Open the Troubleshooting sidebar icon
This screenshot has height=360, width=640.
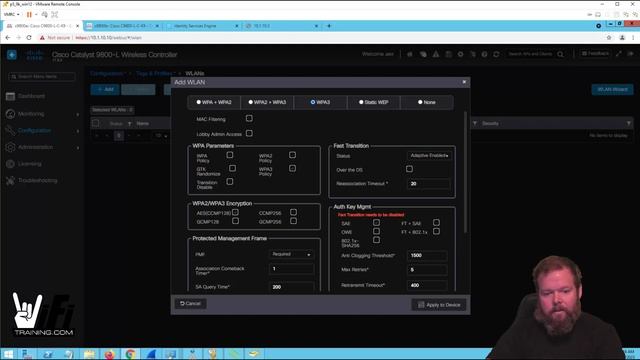pos(10,180)
